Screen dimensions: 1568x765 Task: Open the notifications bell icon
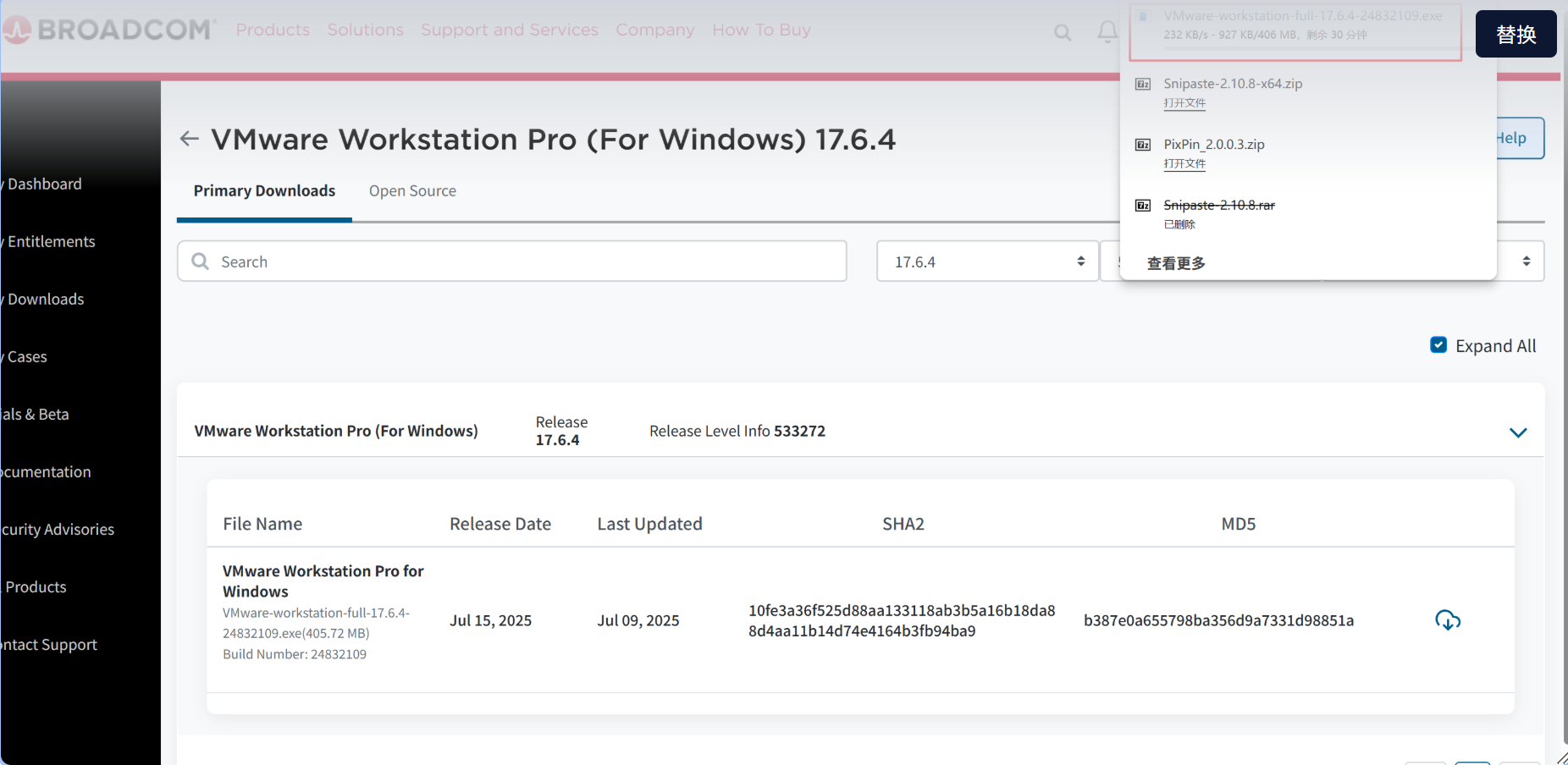point(1107,32)
